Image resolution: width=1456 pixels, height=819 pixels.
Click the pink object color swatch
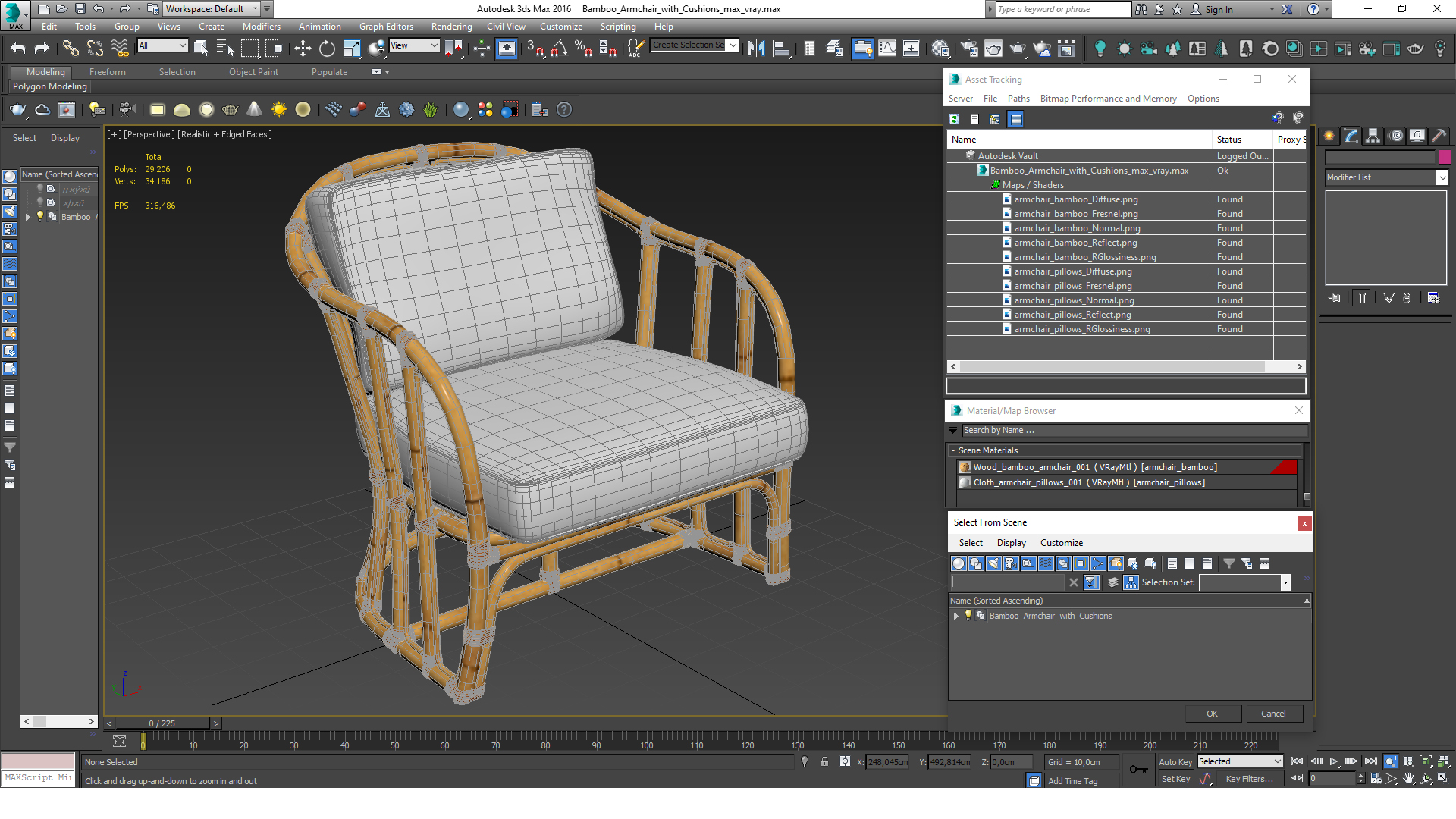coord(1445,157)
